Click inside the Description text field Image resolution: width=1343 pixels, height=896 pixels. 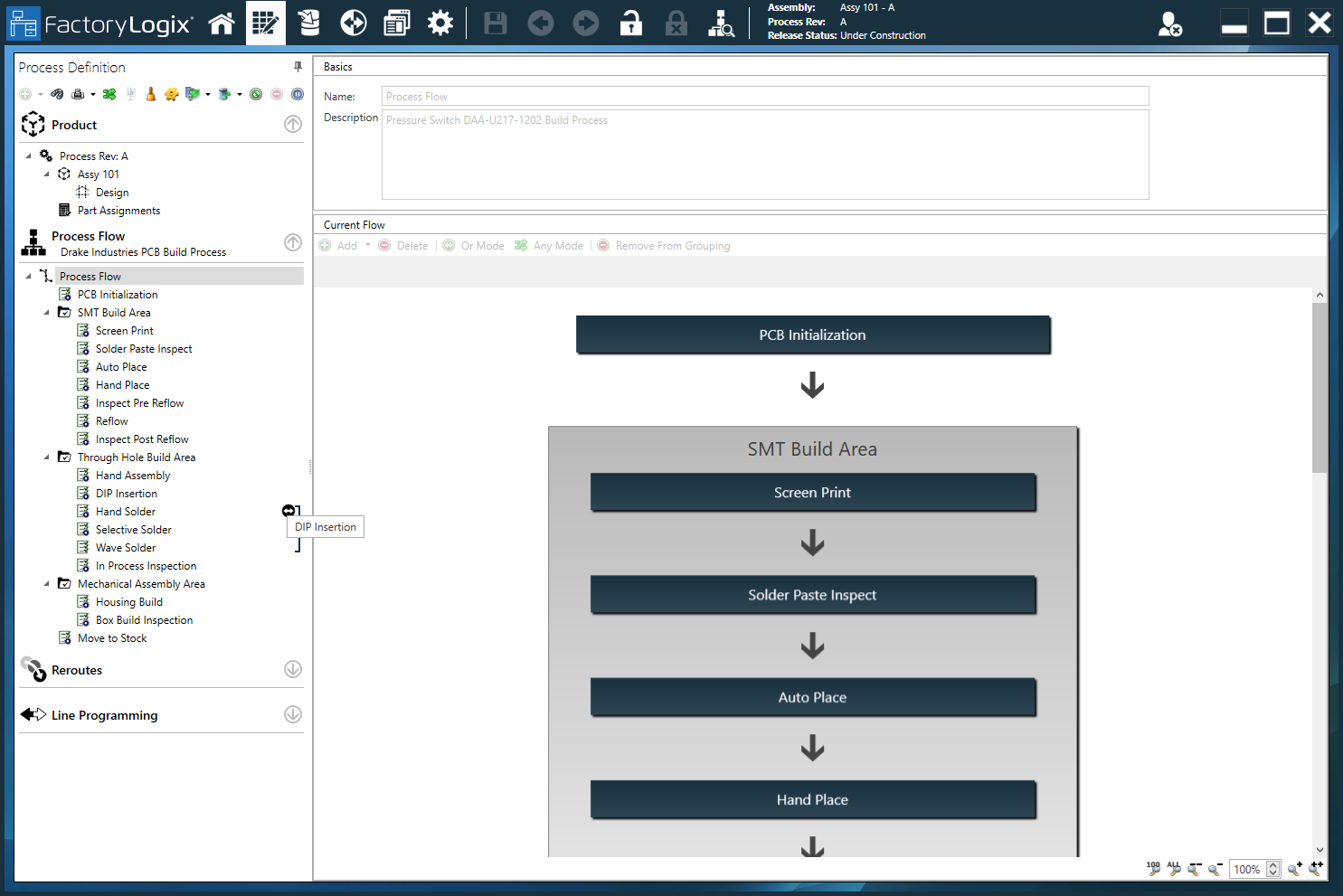coord(764,154)
